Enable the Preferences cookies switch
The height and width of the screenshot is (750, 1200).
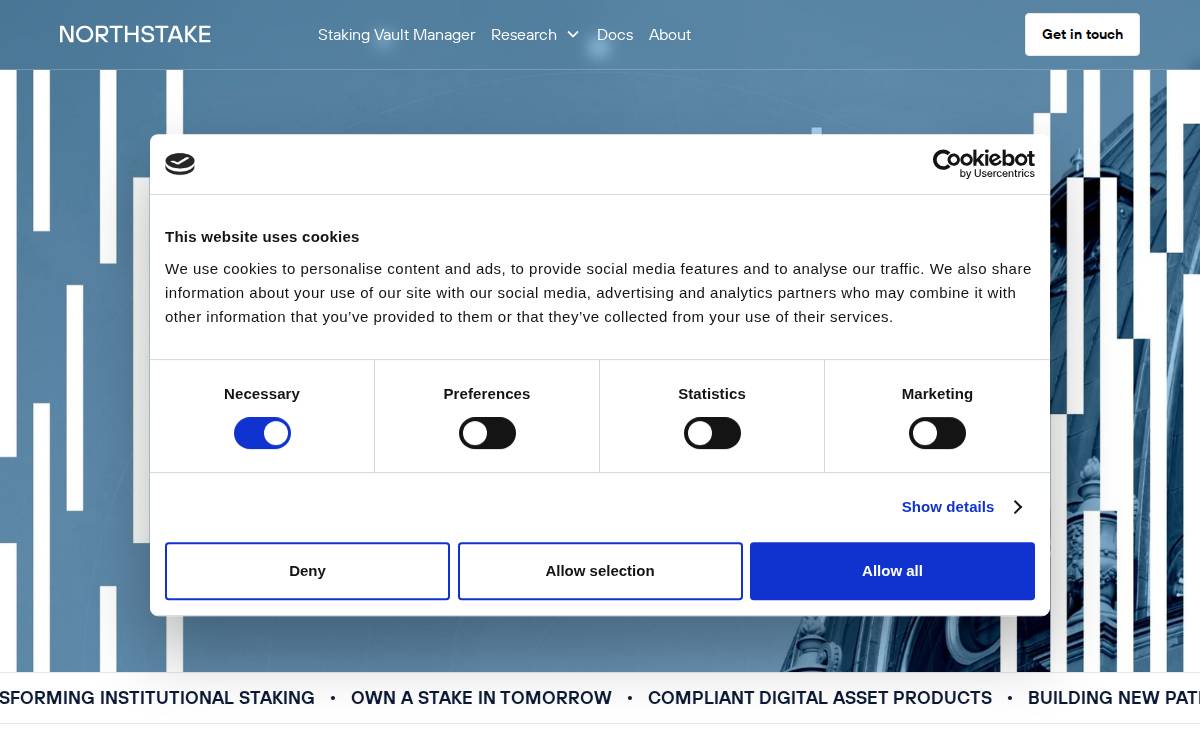coord(487,433)
